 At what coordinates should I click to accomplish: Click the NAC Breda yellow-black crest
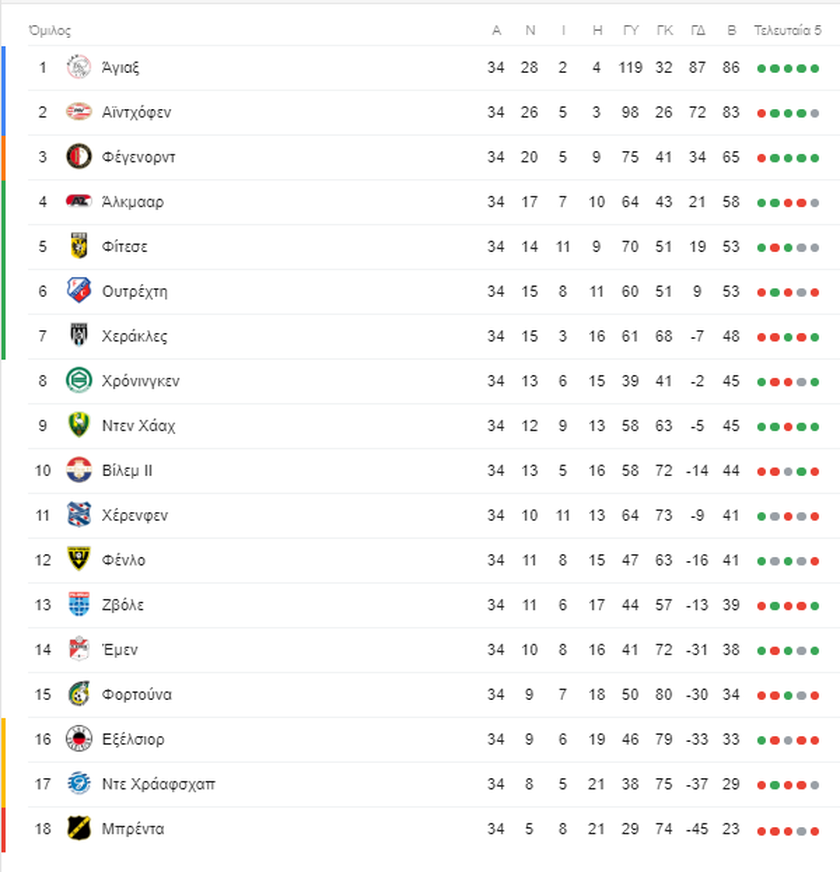tap(78, 829)
